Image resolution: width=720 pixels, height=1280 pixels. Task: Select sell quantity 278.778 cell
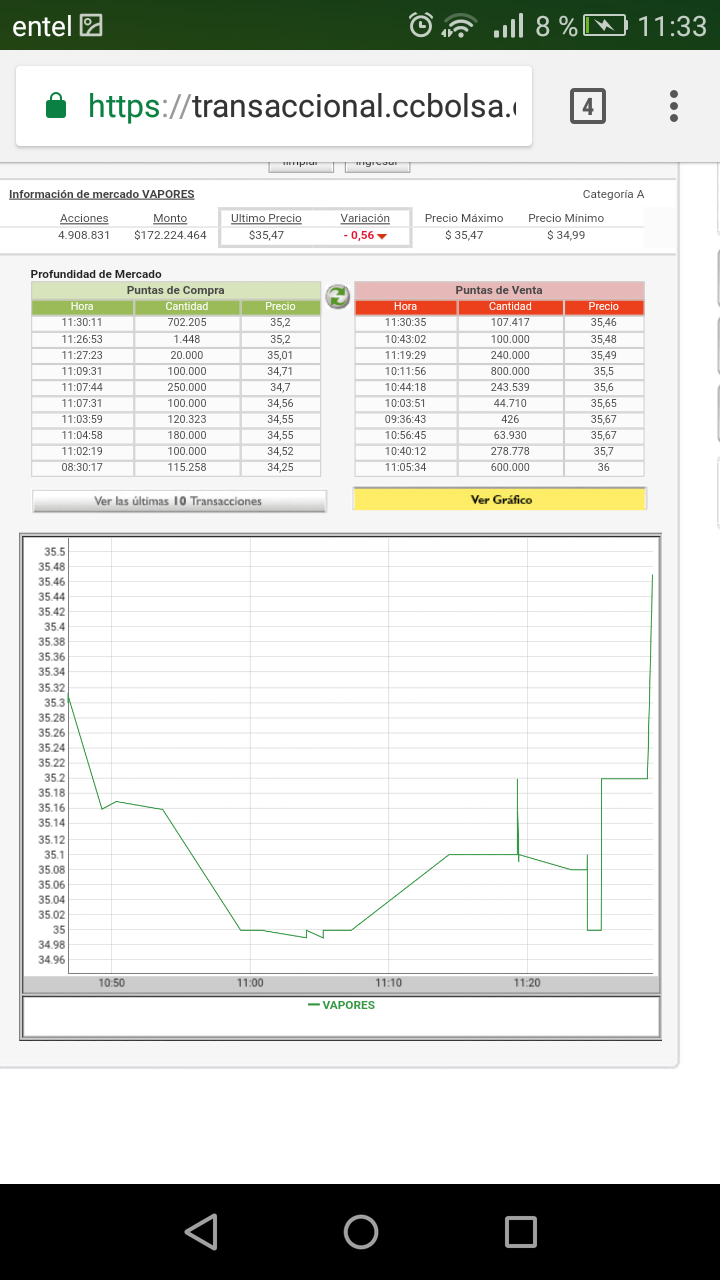[x=510, y=451]
